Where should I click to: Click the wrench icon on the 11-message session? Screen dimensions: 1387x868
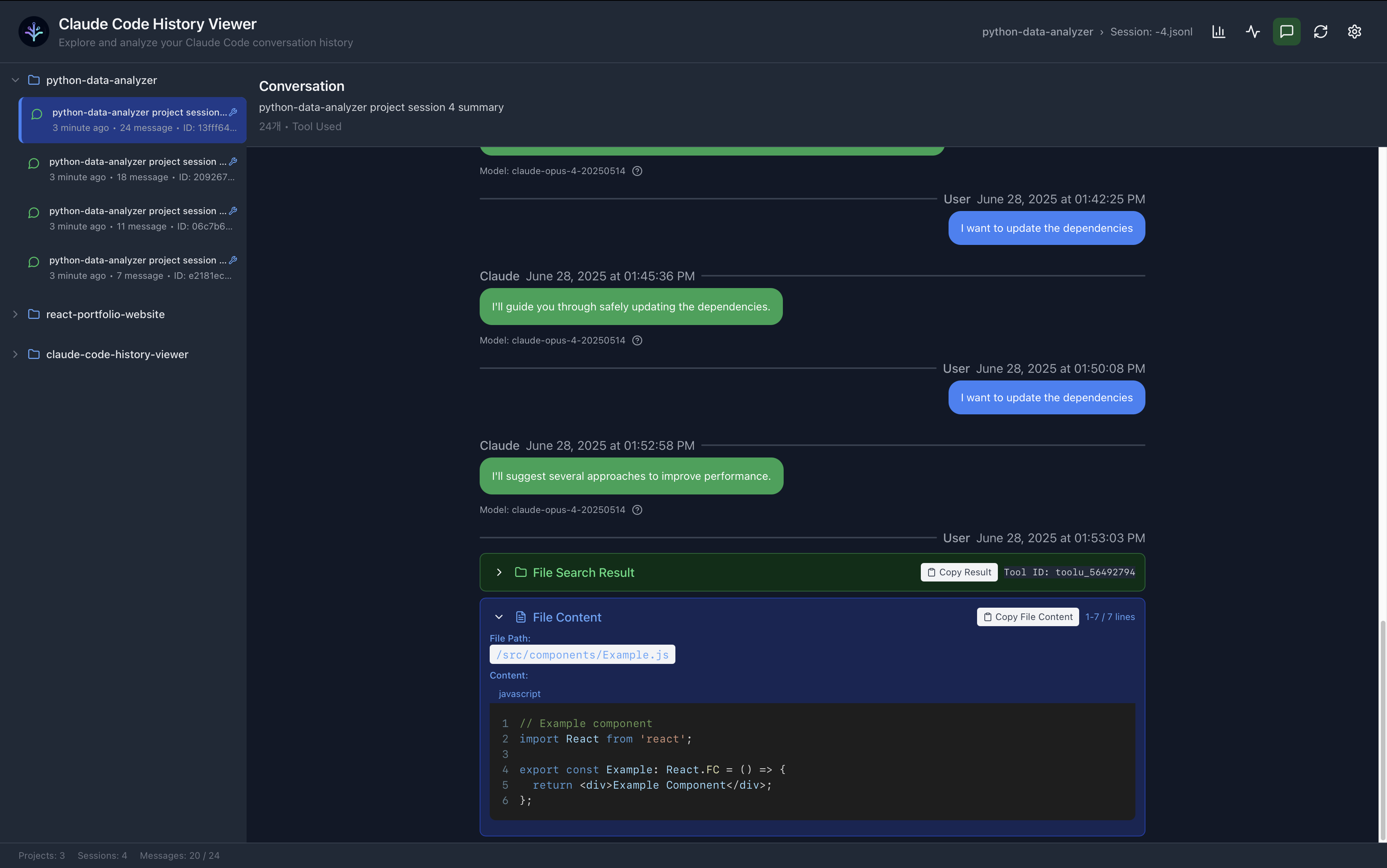point(233,211)
